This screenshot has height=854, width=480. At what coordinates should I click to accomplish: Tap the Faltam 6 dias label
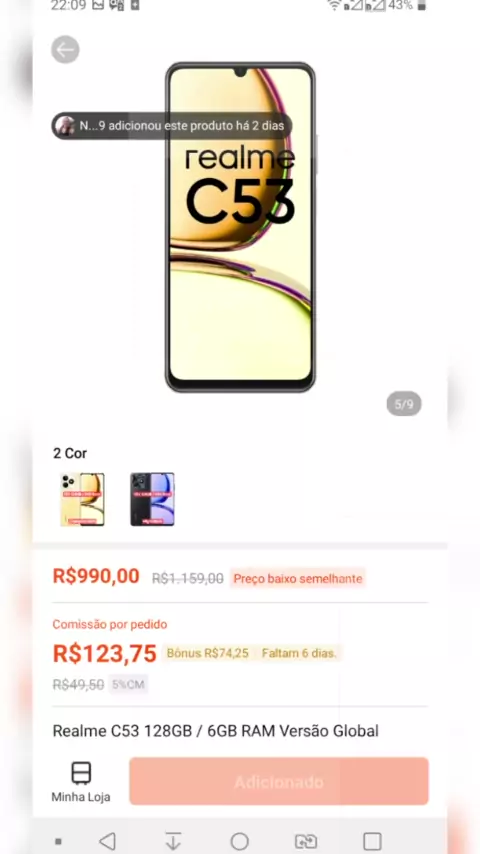click(299, 653)
